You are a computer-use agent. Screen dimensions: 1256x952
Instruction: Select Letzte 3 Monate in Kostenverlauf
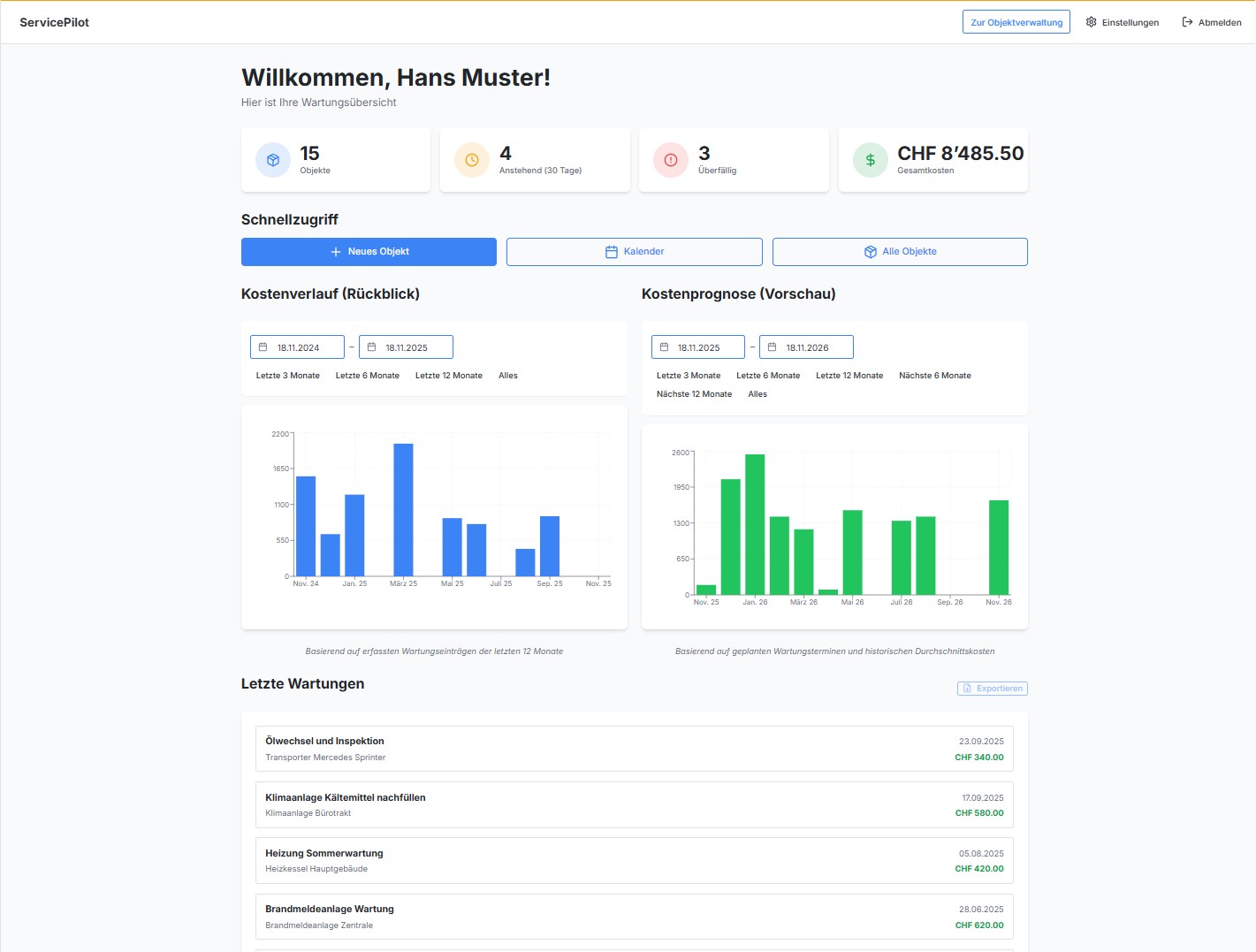(x=288, y=376)
